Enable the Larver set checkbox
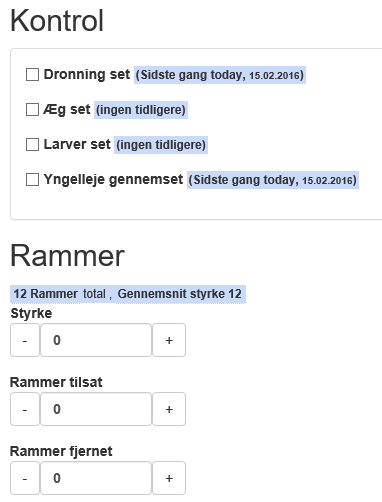Screen dimensions: 382x502 coord(32,145)
